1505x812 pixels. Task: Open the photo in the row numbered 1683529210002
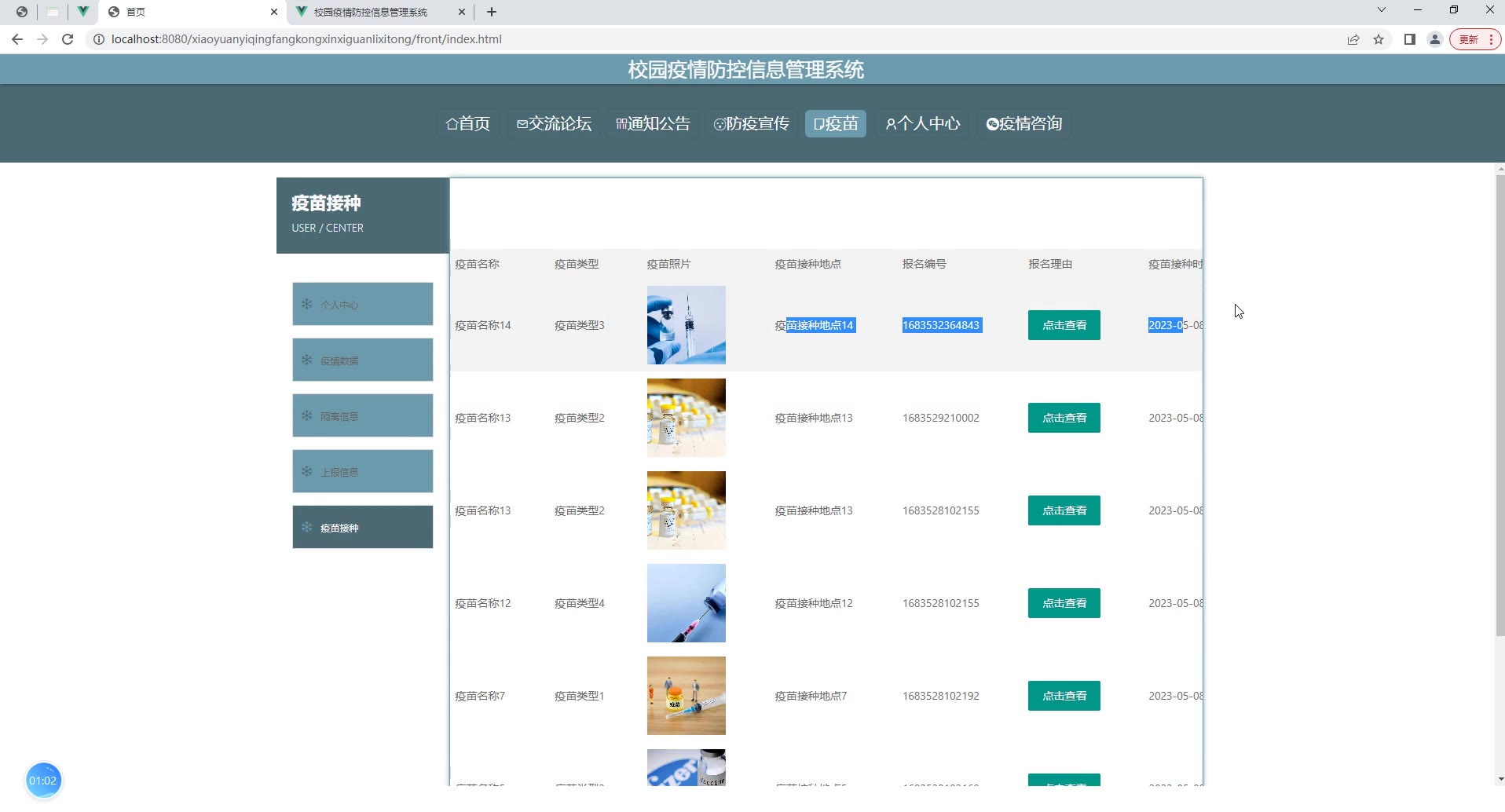(x=687, y=418)
